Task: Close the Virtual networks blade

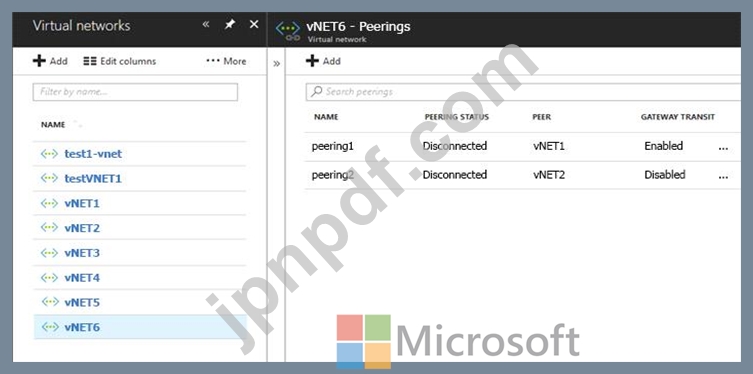Action: pyautogui.click(x=254, y=24)
